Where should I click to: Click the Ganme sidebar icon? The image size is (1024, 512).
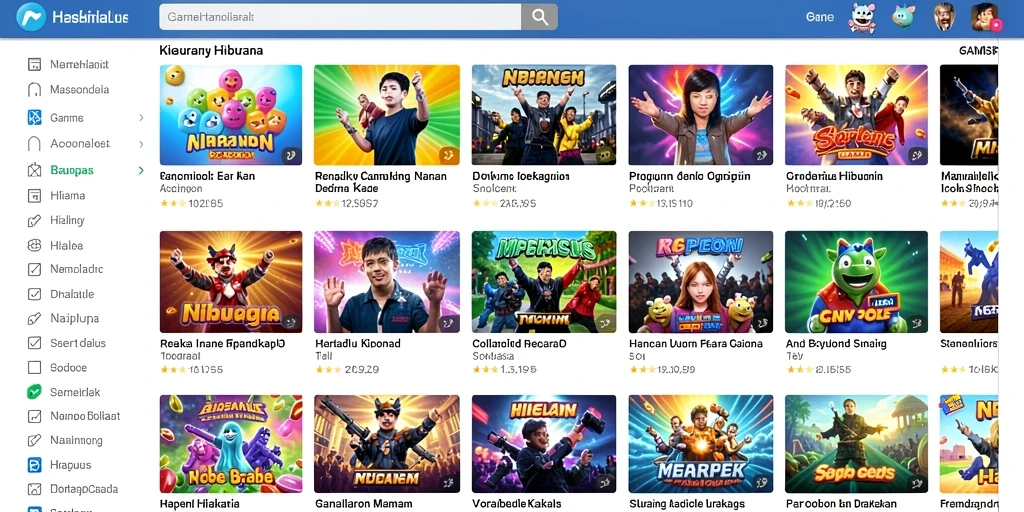(x=35, y=118)
